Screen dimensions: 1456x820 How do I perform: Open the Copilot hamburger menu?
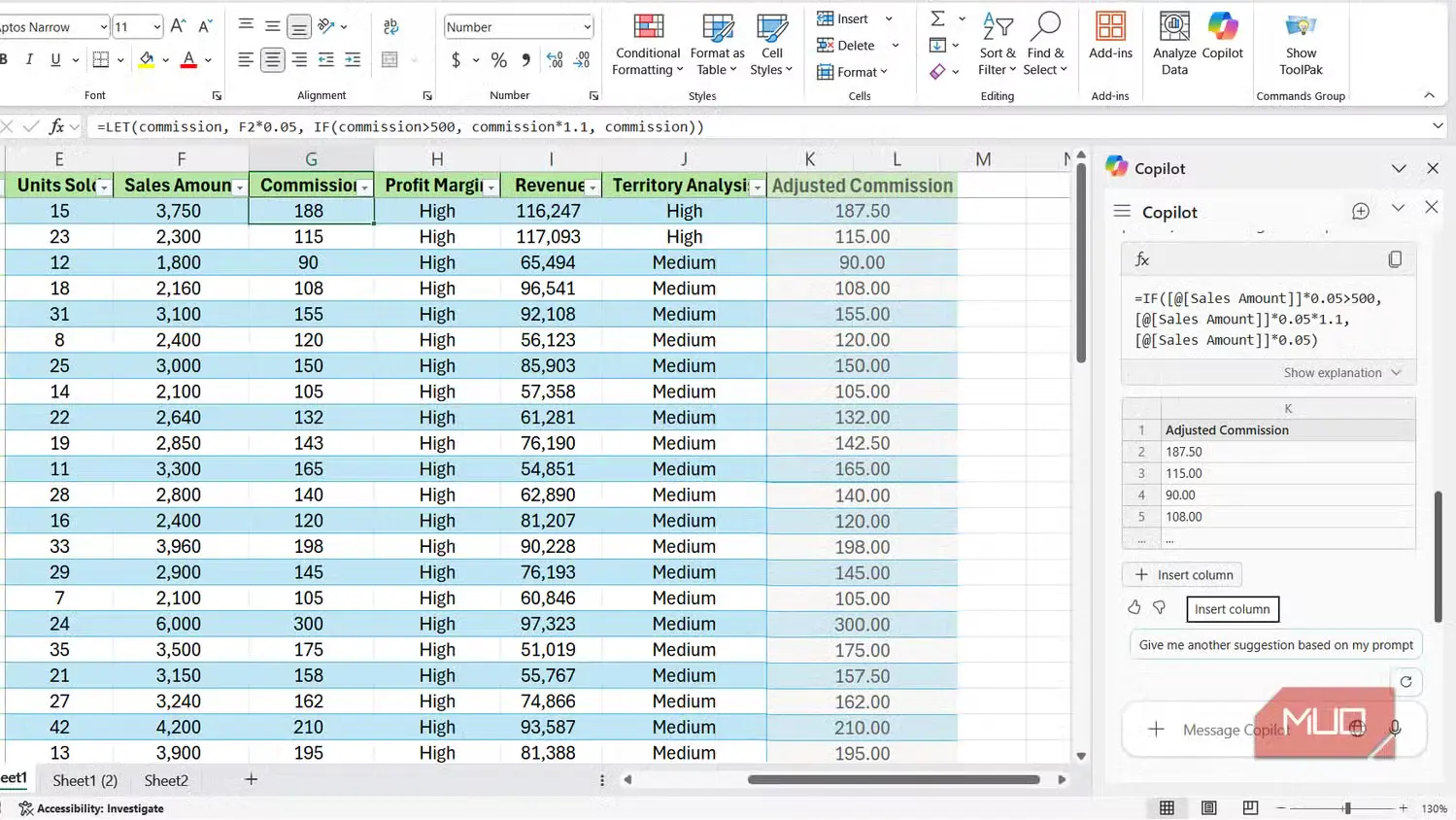pyautogui.click(x=1122, y=211)
